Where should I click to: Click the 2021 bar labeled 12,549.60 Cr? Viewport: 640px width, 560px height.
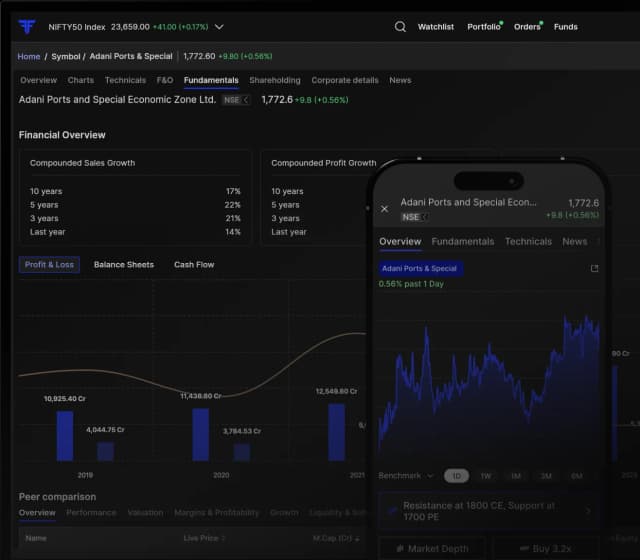pos(336,432)
